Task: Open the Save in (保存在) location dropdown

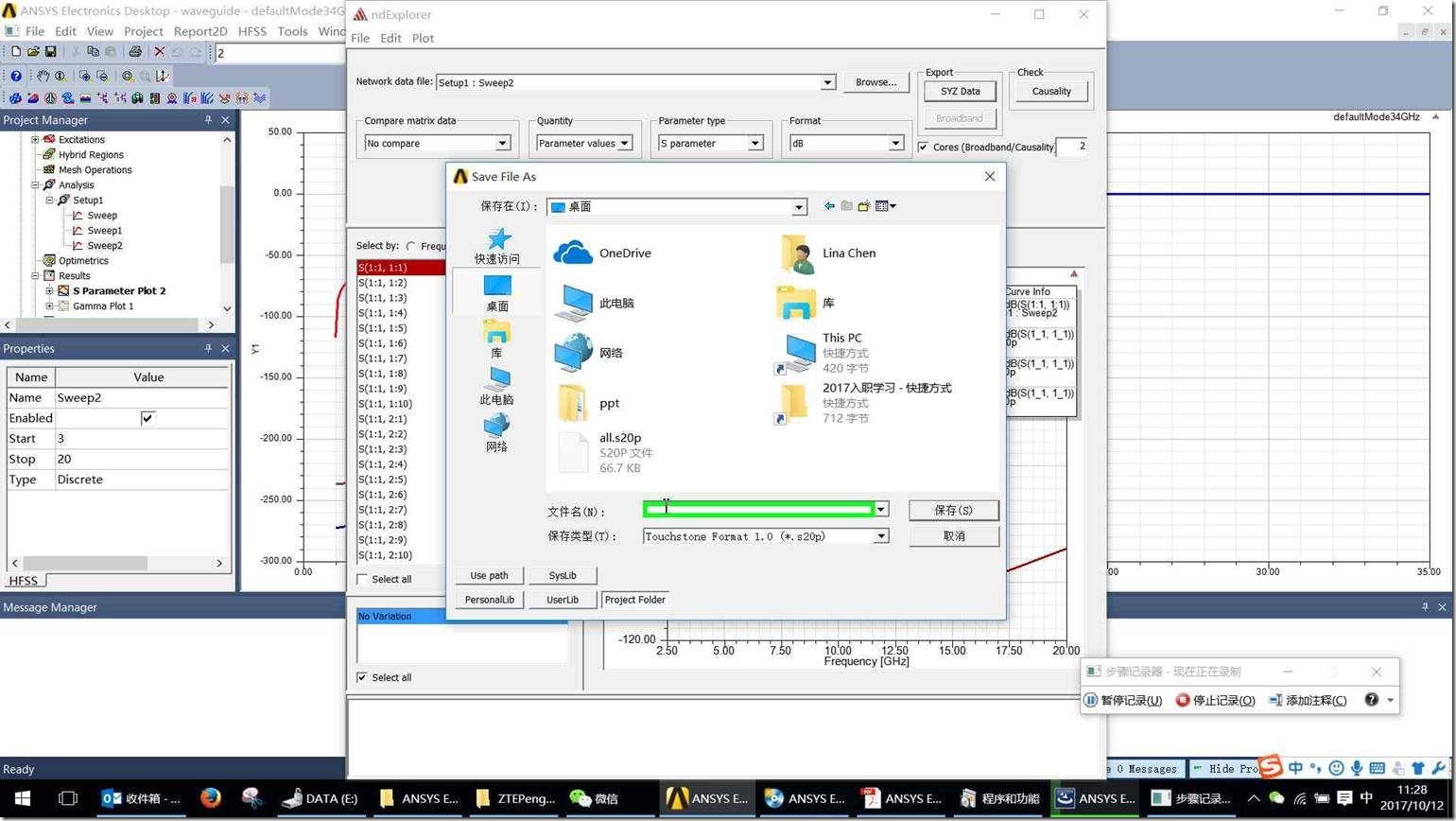Action: pos(798,207)
